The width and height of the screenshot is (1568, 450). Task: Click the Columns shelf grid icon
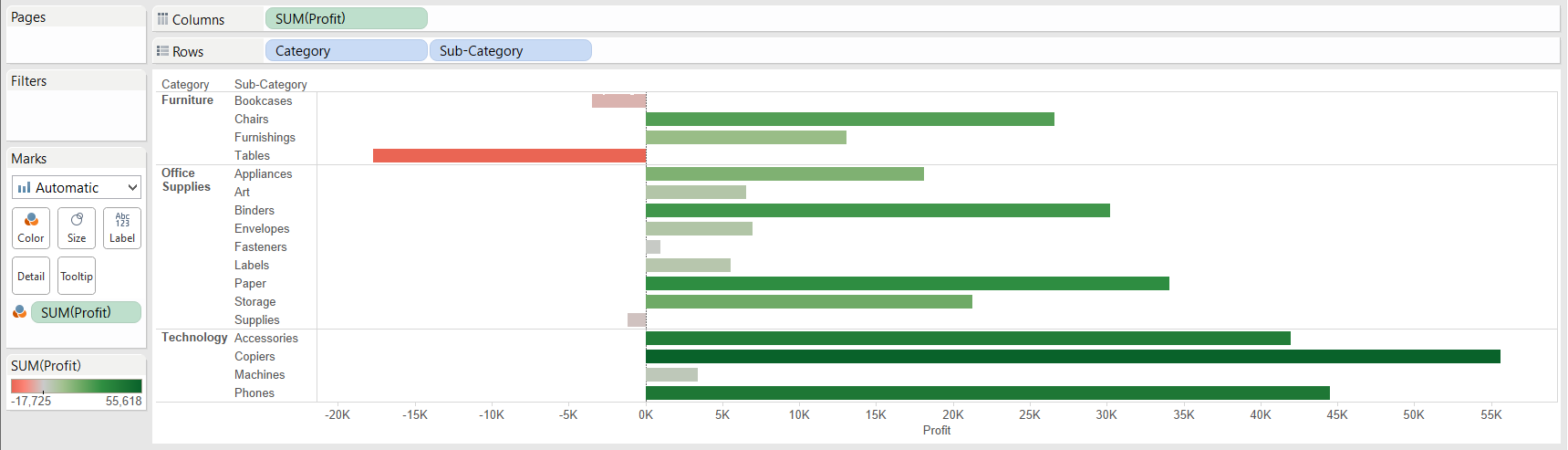[163, 19]
